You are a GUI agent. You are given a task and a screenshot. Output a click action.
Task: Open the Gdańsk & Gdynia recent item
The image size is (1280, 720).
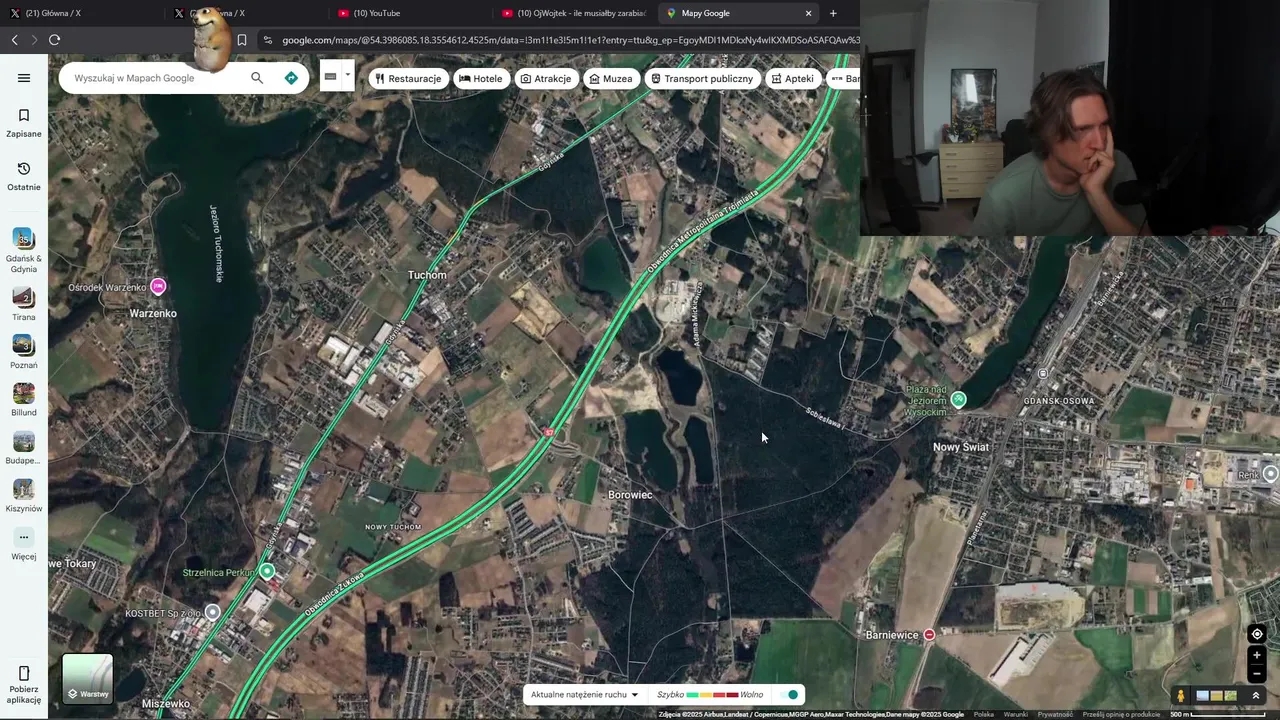[24, 251]
